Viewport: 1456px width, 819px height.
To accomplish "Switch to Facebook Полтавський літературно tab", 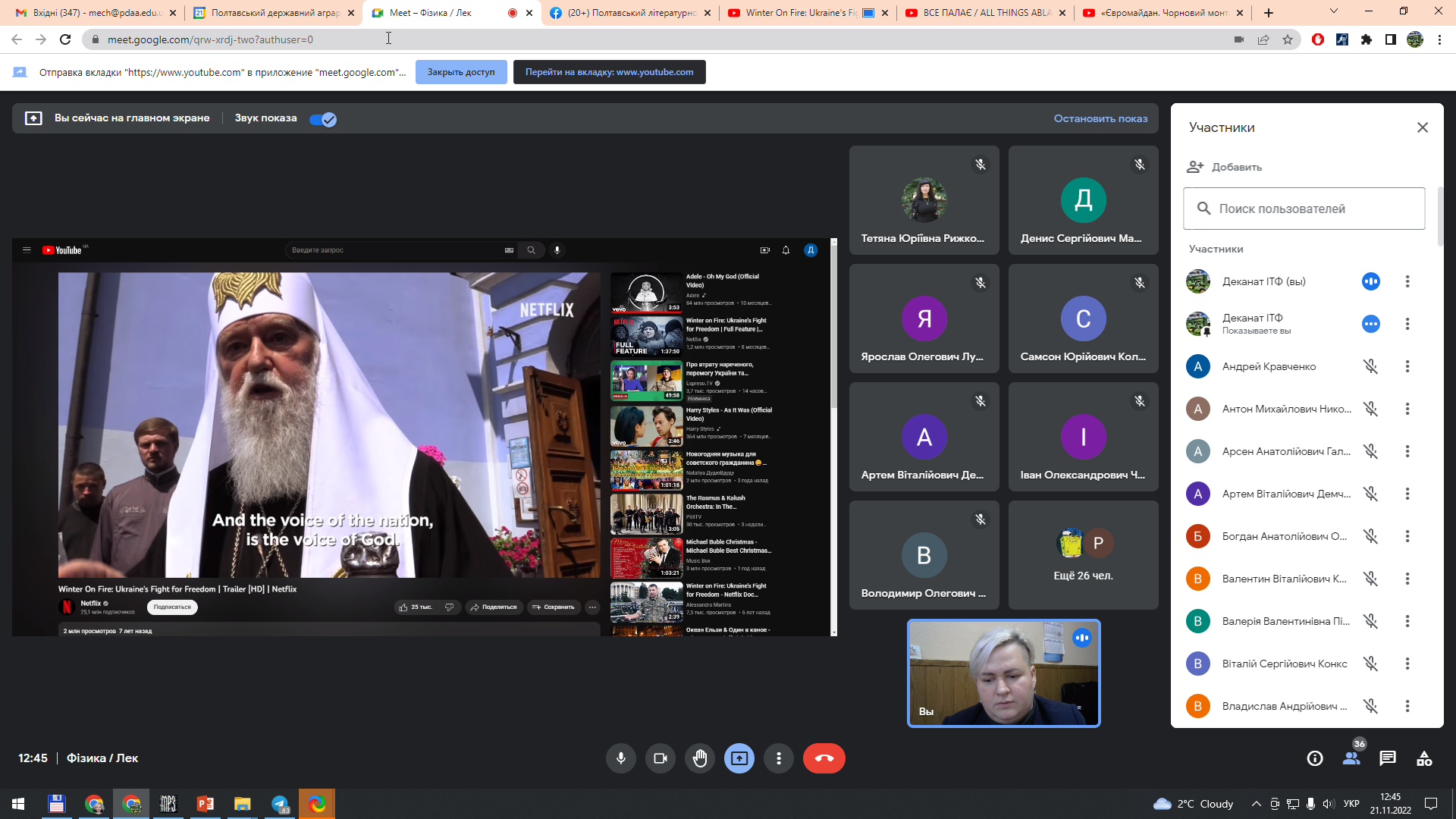I will click(631, 13).
